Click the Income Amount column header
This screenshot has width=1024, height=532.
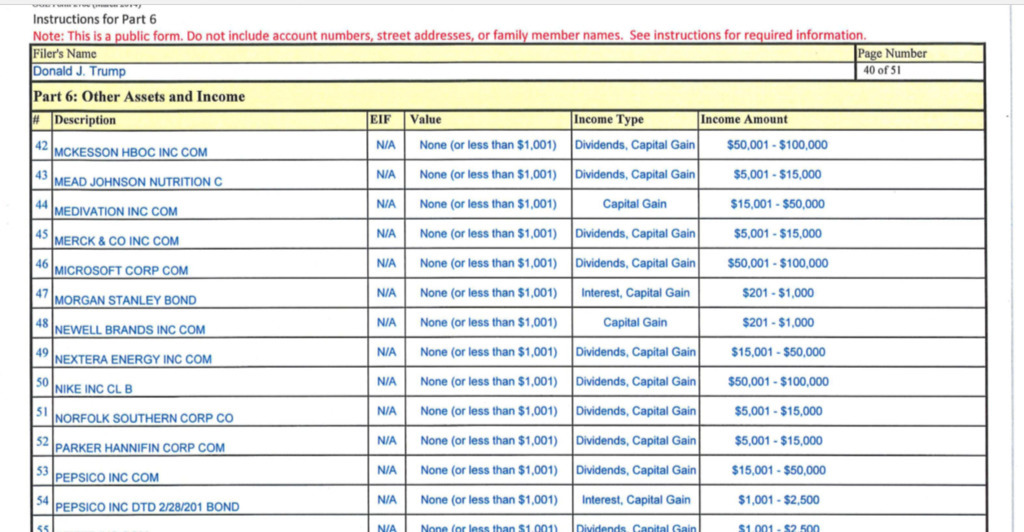click(744, 120)
